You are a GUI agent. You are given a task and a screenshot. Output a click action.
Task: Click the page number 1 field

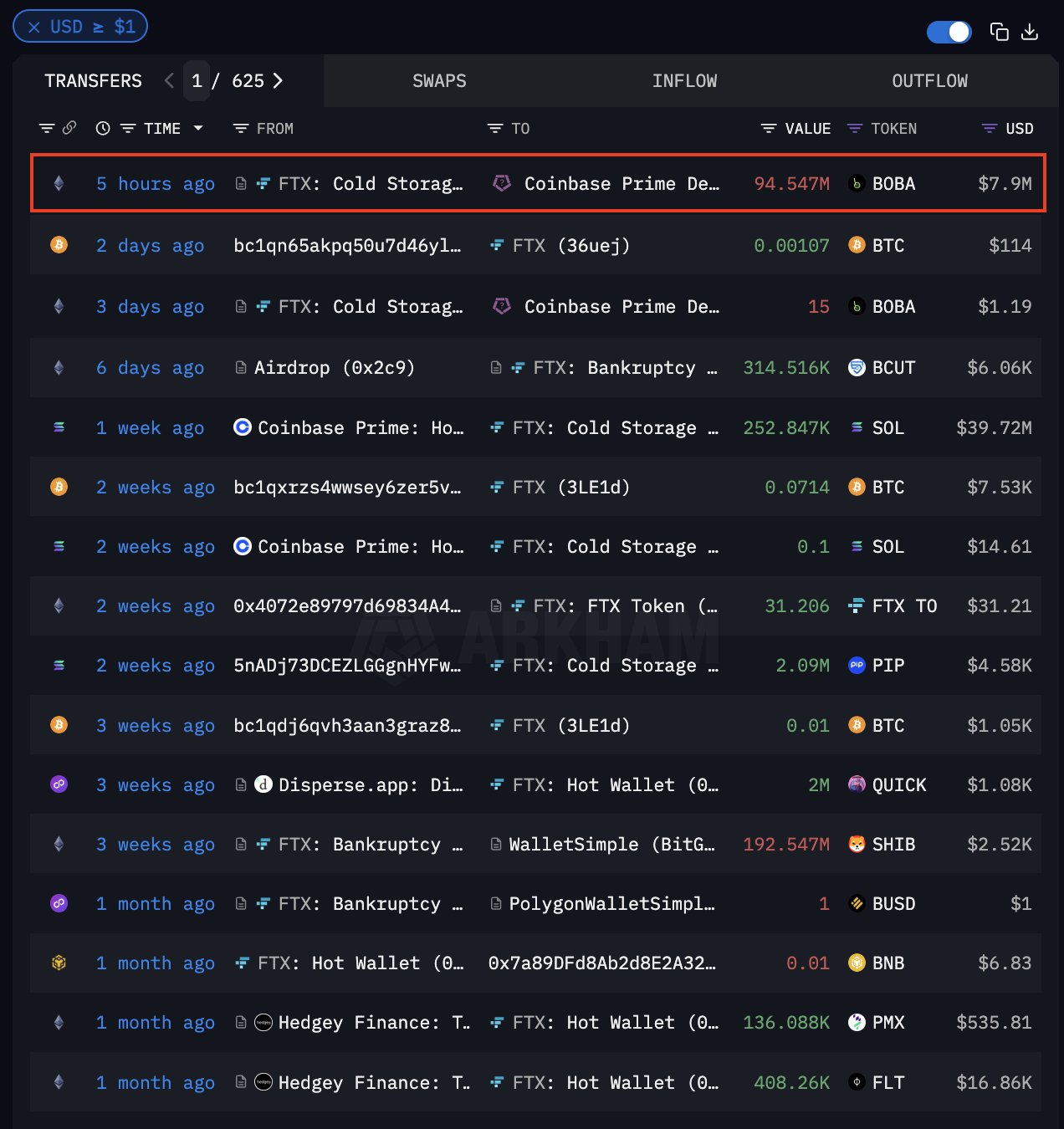point(197,81)
